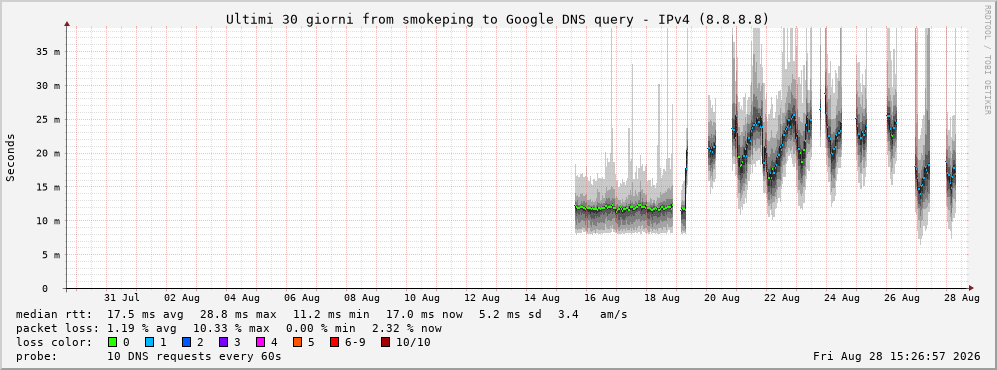
Task: Click the blue loss color 2 swatch
Action: [186, 342]
